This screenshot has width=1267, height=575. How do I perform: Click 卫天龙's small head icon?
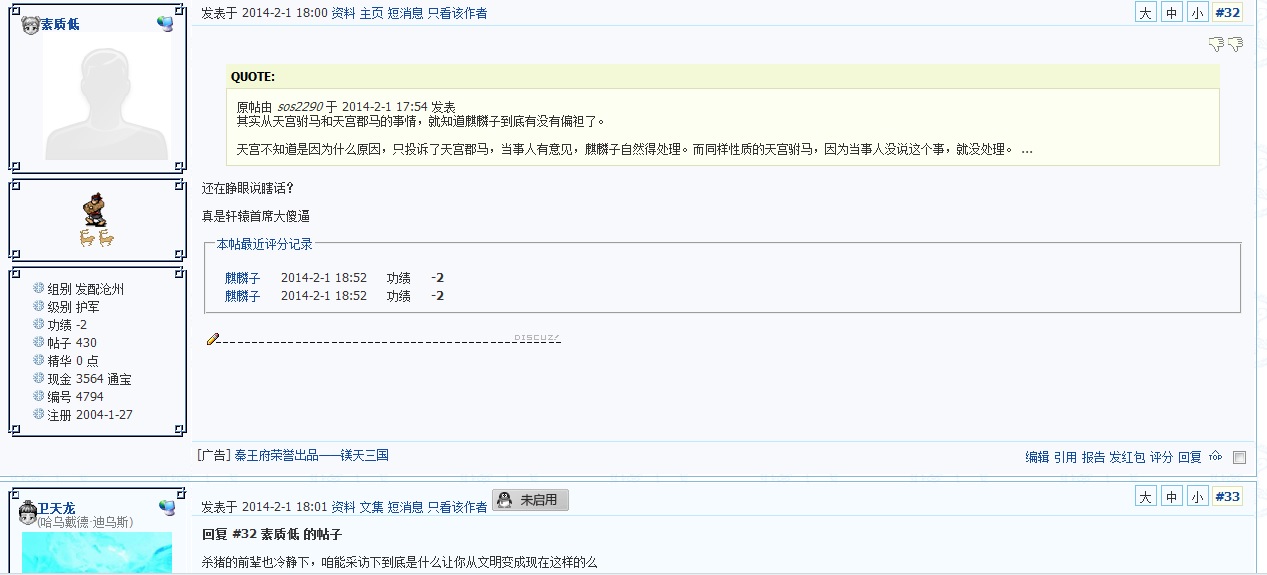click(28, 514)
